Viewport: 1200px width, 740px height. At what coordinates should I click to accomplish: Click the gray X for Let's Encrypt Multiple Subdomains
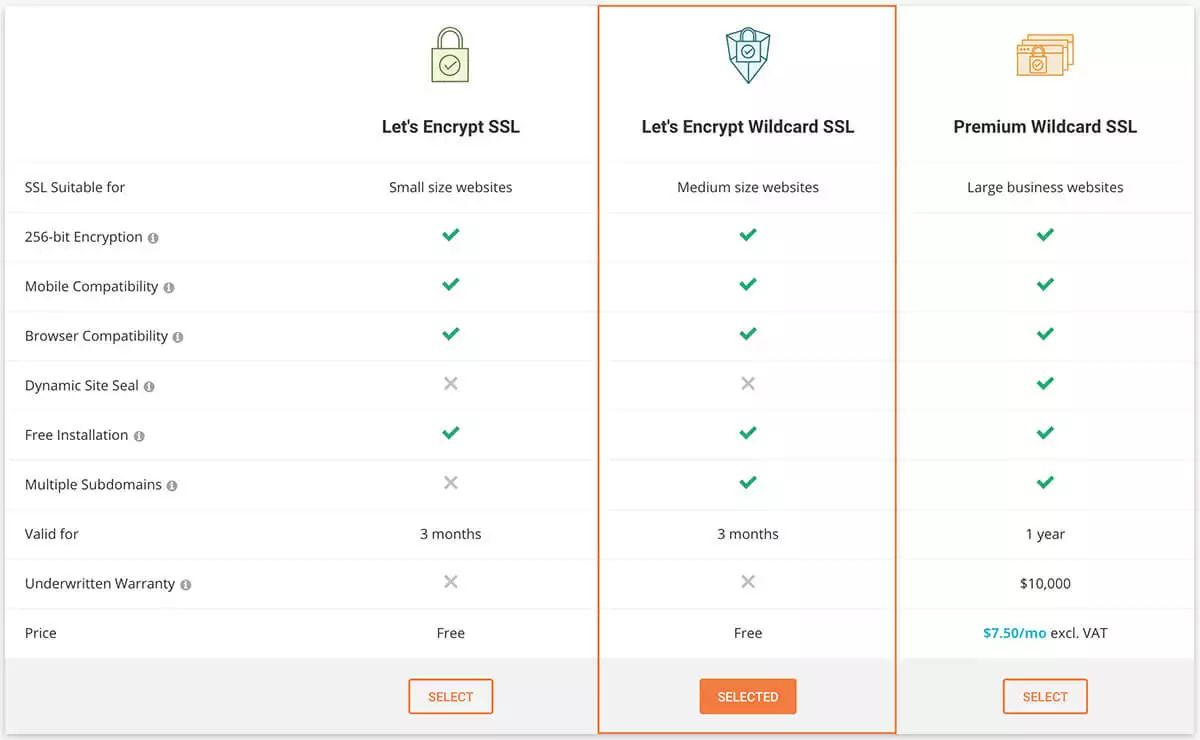pos(450,483)
